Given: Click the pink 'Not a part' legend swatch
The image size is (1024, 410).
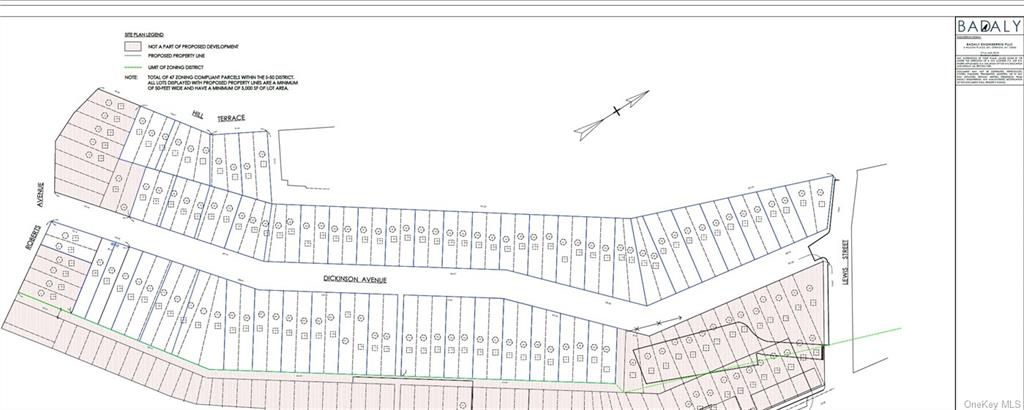Looking at the screenshot, I should click(x=133, y=46).
